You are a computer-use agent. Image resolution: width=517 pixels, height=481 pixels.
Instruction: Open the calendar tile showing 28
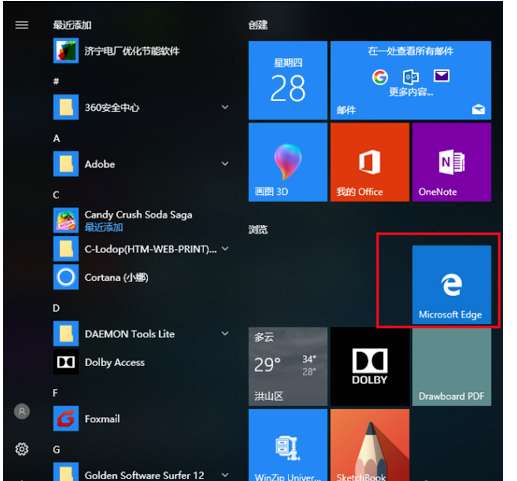click(288, 80)
